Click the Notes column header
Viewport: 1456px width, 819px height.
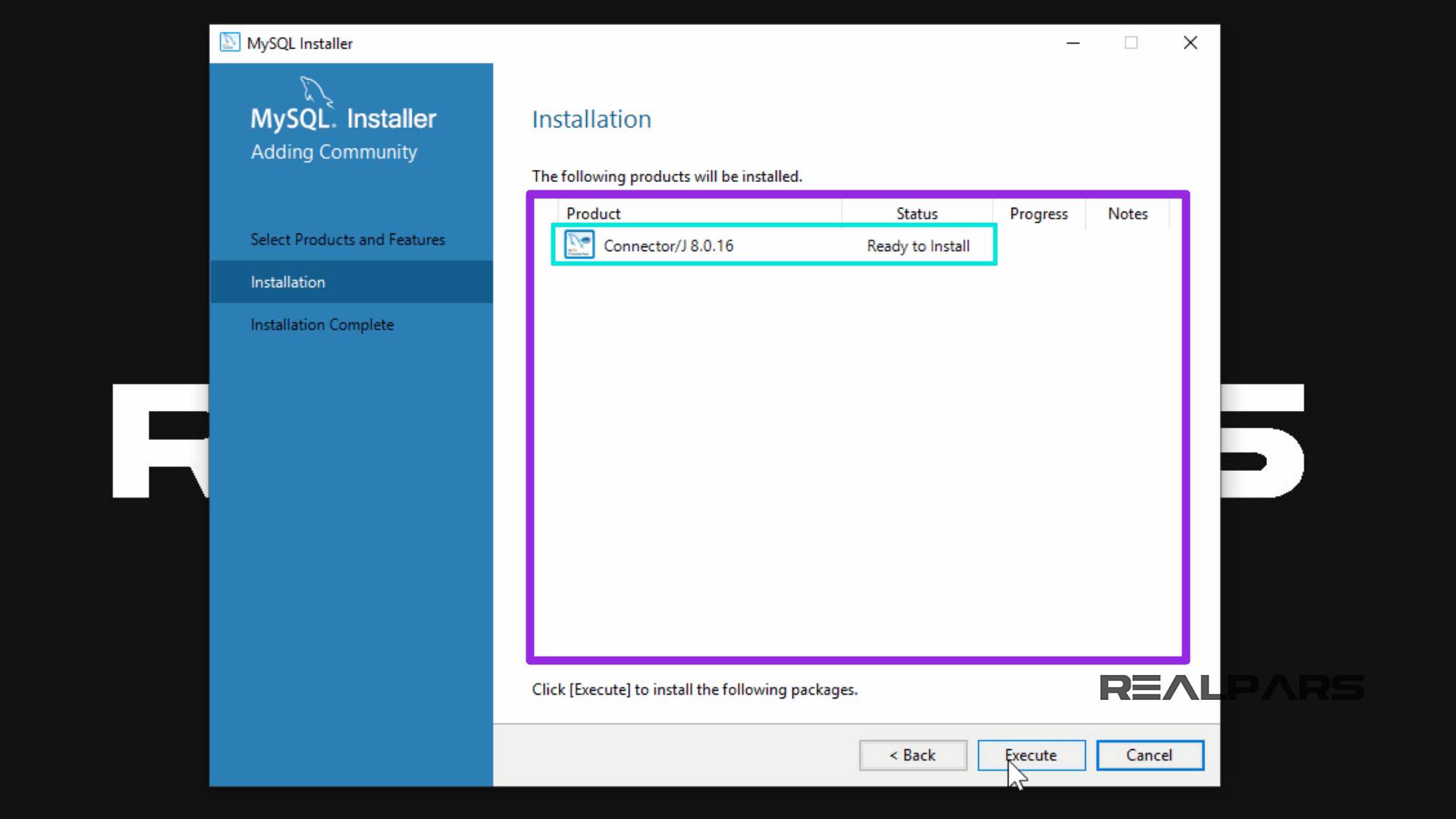[1128, 213]
